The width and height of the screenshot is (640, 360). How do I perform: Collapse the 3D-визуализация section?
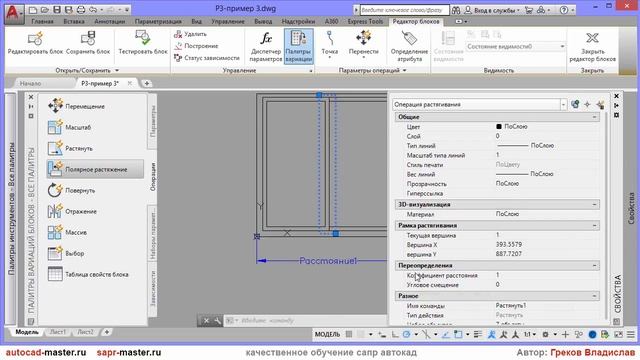tap(594, 204)
